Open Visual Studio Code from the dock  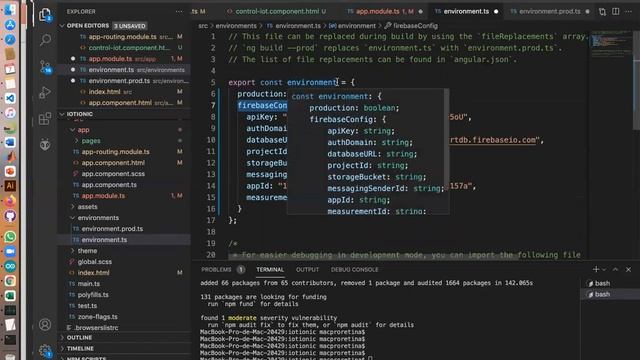[10, 98]
